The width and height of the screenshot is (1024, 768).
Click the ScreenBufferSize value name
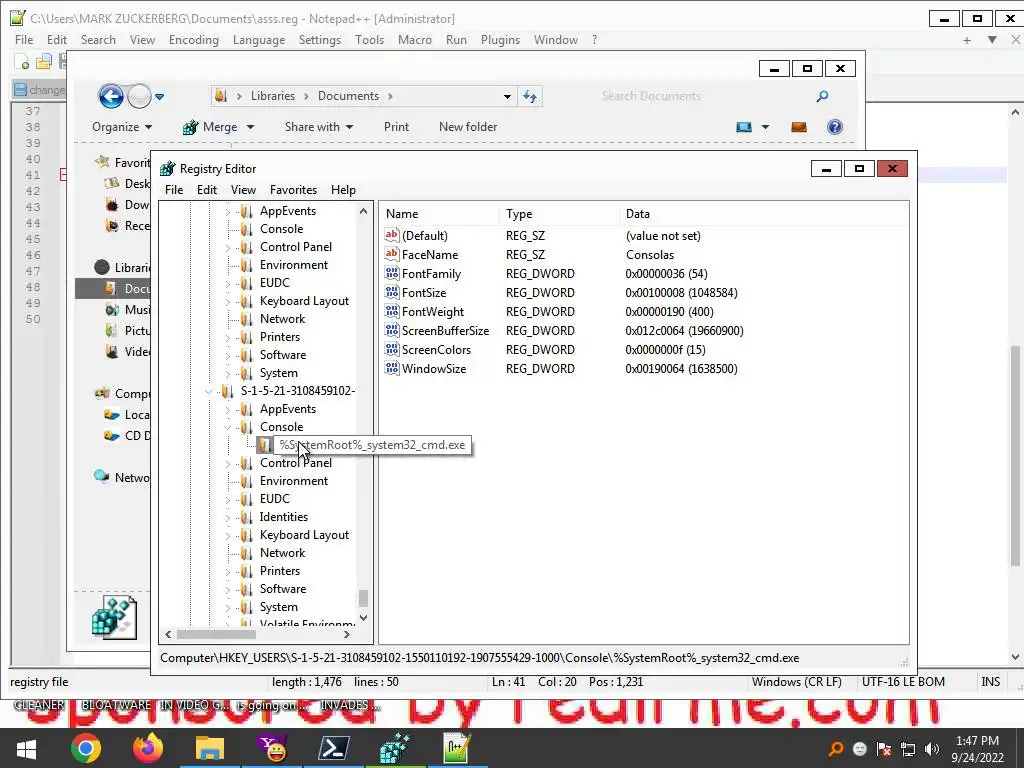point(445,331)
